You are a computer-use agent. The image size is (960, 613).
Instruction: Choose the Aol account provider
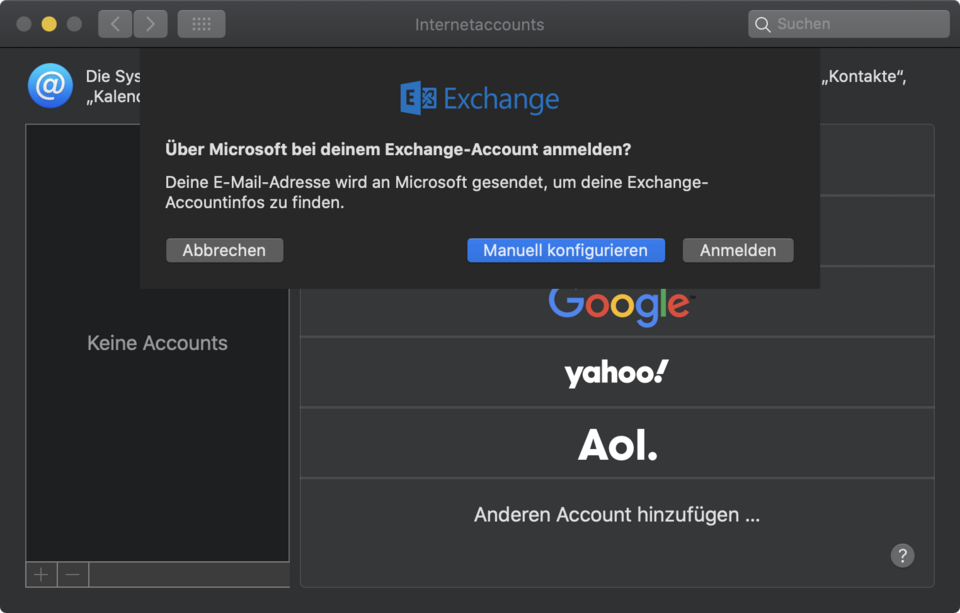[x=617, y=443]
